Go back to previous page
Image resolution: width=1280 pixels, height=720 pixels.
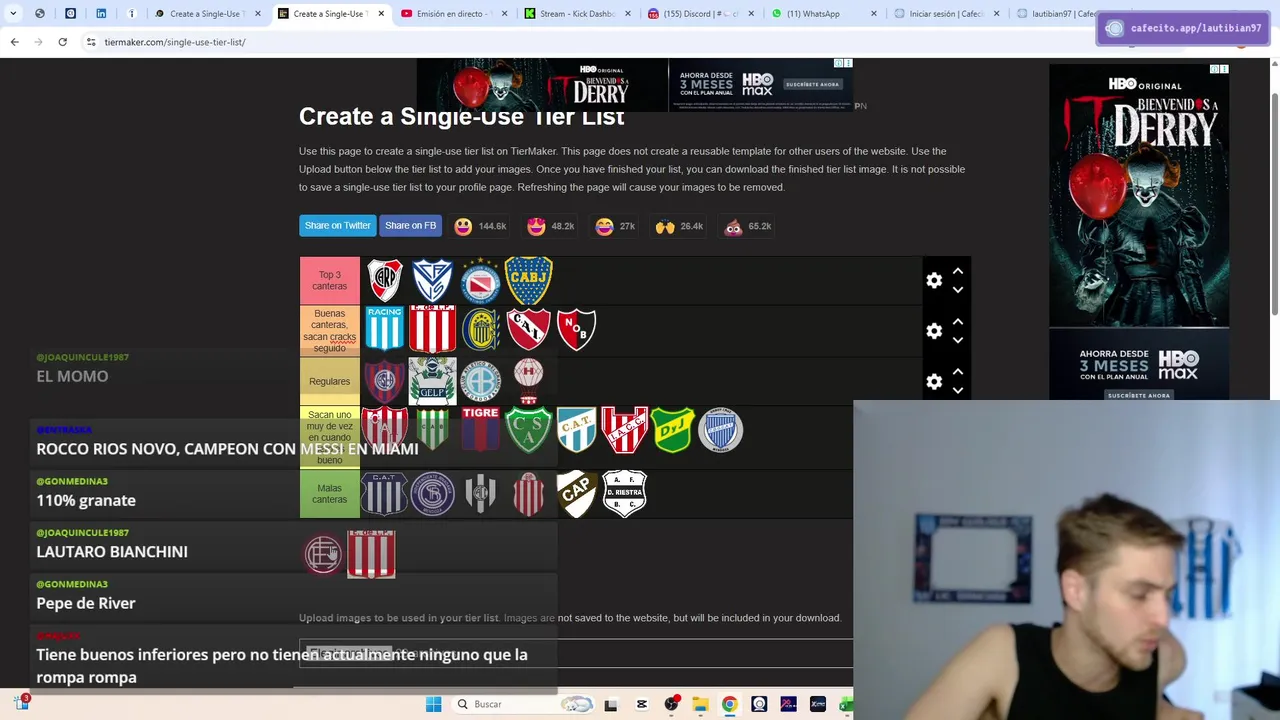pyautogui.click(x=14, y=42)
